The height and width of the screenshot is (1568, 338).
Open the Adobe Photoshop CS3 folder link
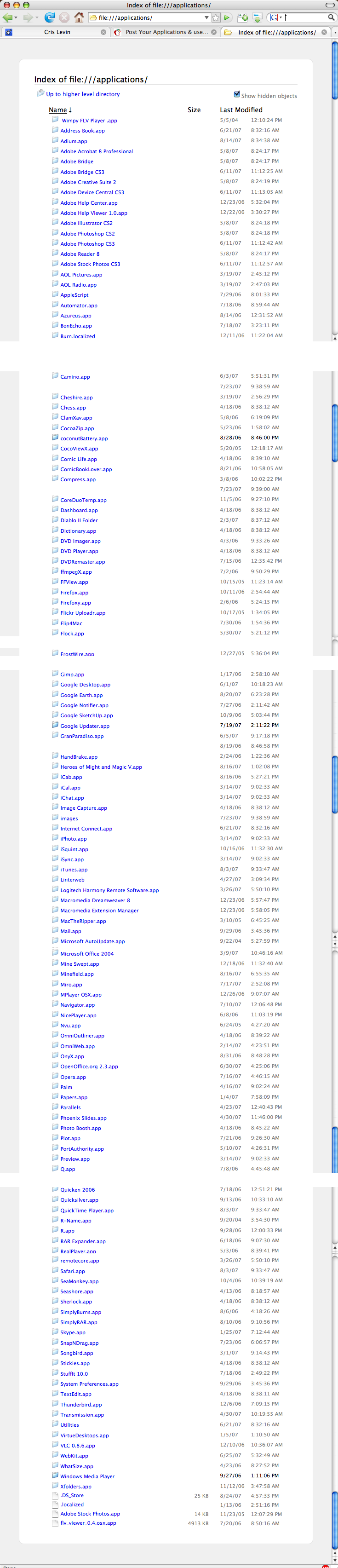[x=87, y=243]
